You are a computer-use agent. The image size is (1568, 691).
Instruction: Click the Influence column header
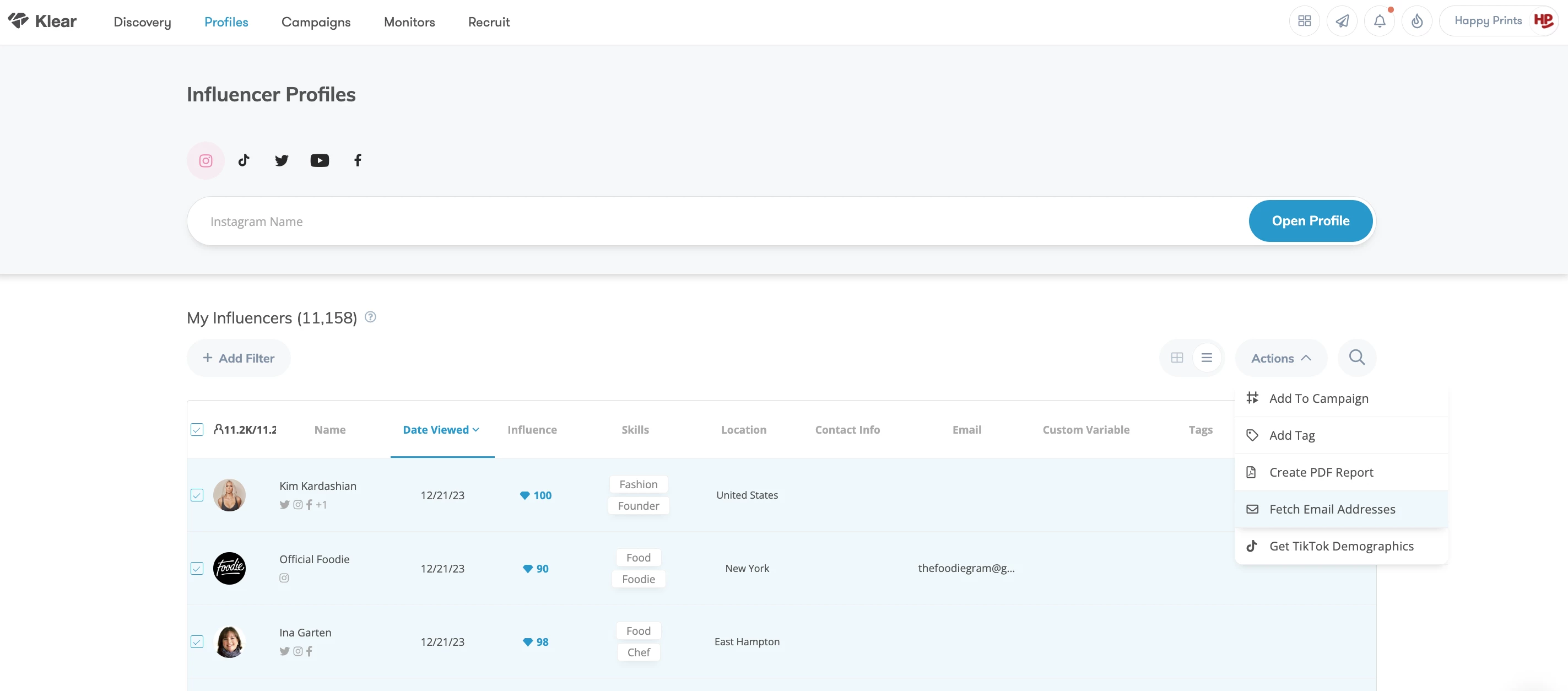tap(532, 430)
